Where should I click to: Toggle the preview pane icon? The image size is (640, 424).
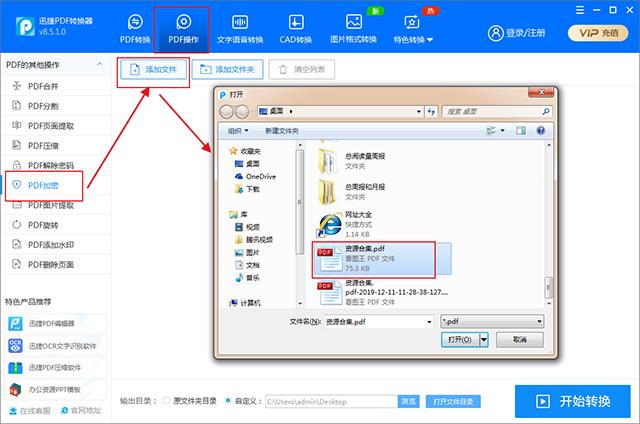pyautogui.click(x=521, y=131)
